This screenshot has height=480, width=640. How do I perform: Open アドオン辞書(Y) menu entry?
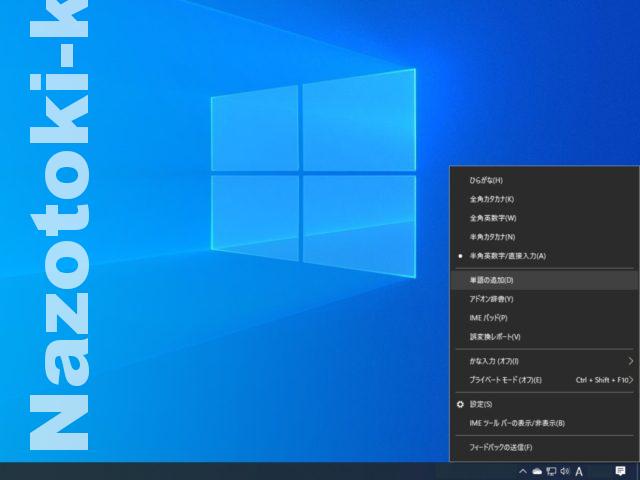(x=491, y=299)
